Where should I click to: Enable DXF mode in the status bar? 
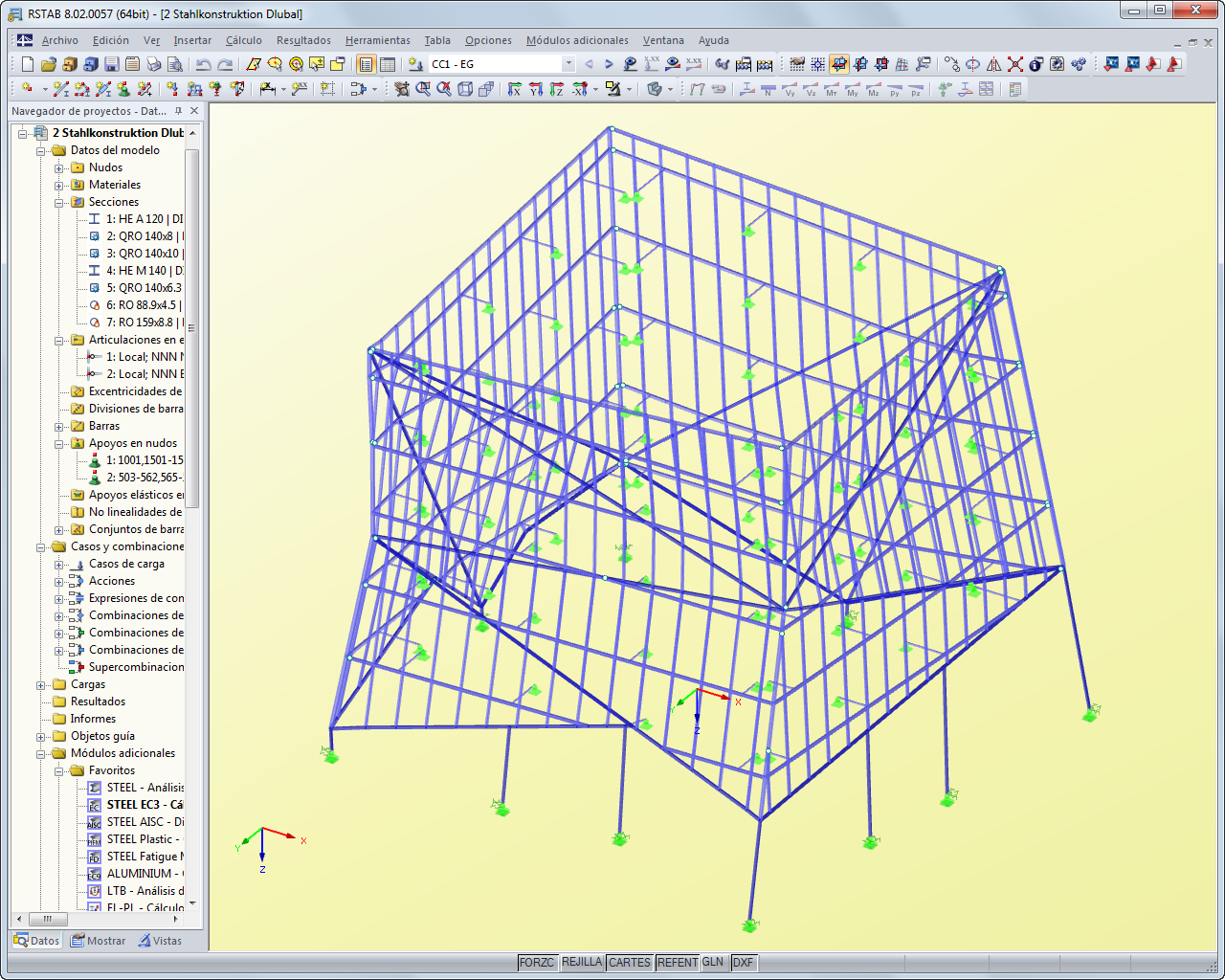pos(744,964)
